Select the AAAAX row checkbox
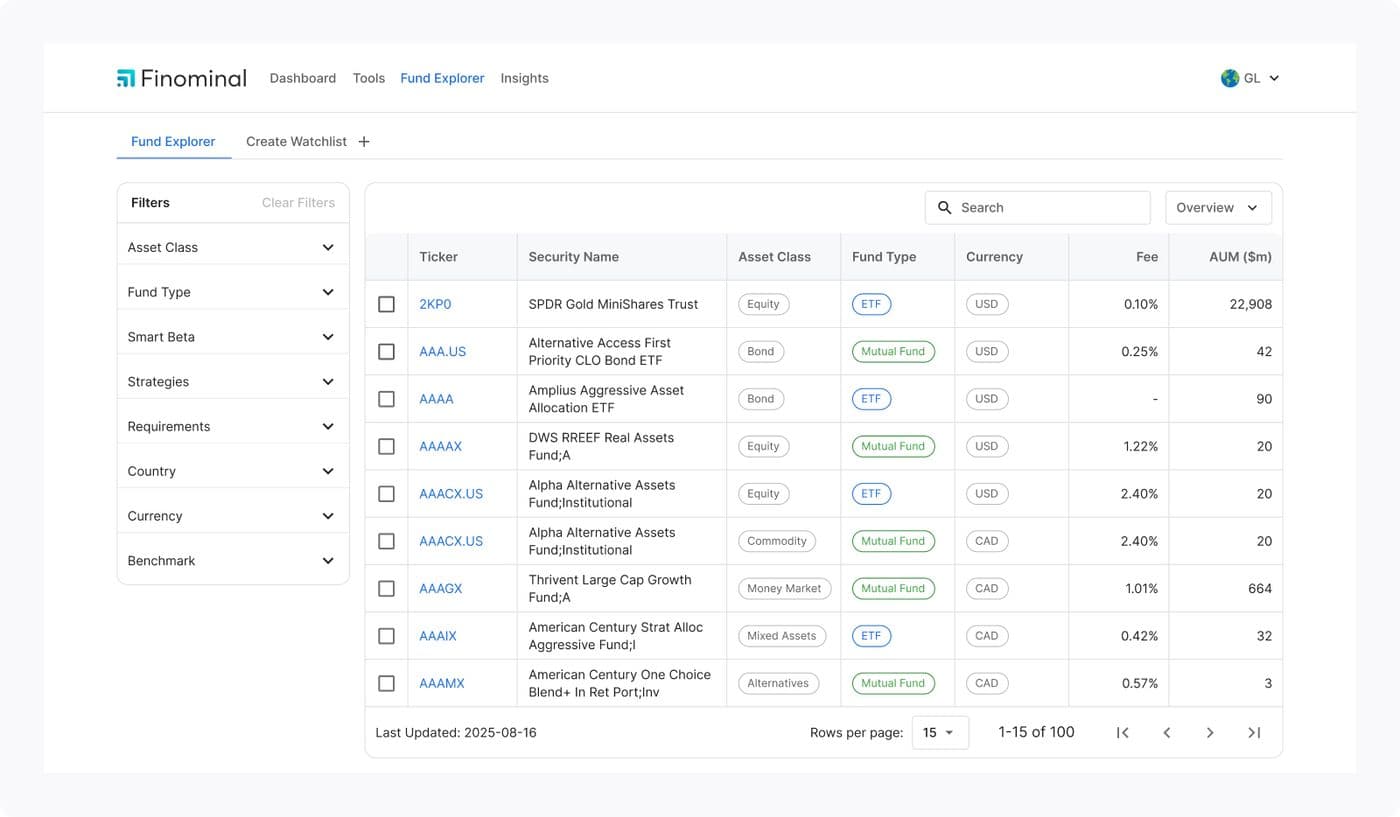The width and height of the screenshot is (1400, 817). point(386,447)
